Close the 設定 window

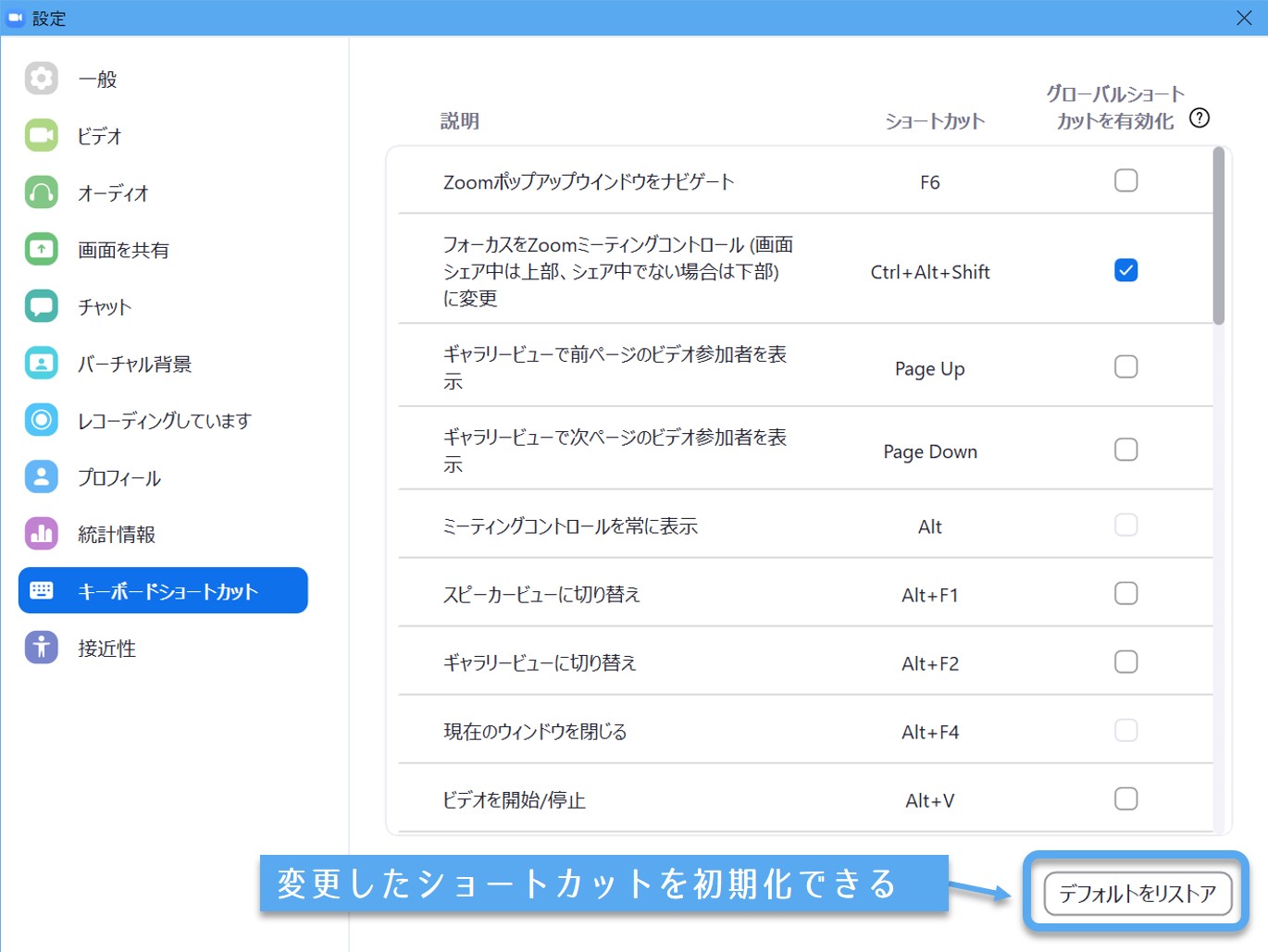1244,18
